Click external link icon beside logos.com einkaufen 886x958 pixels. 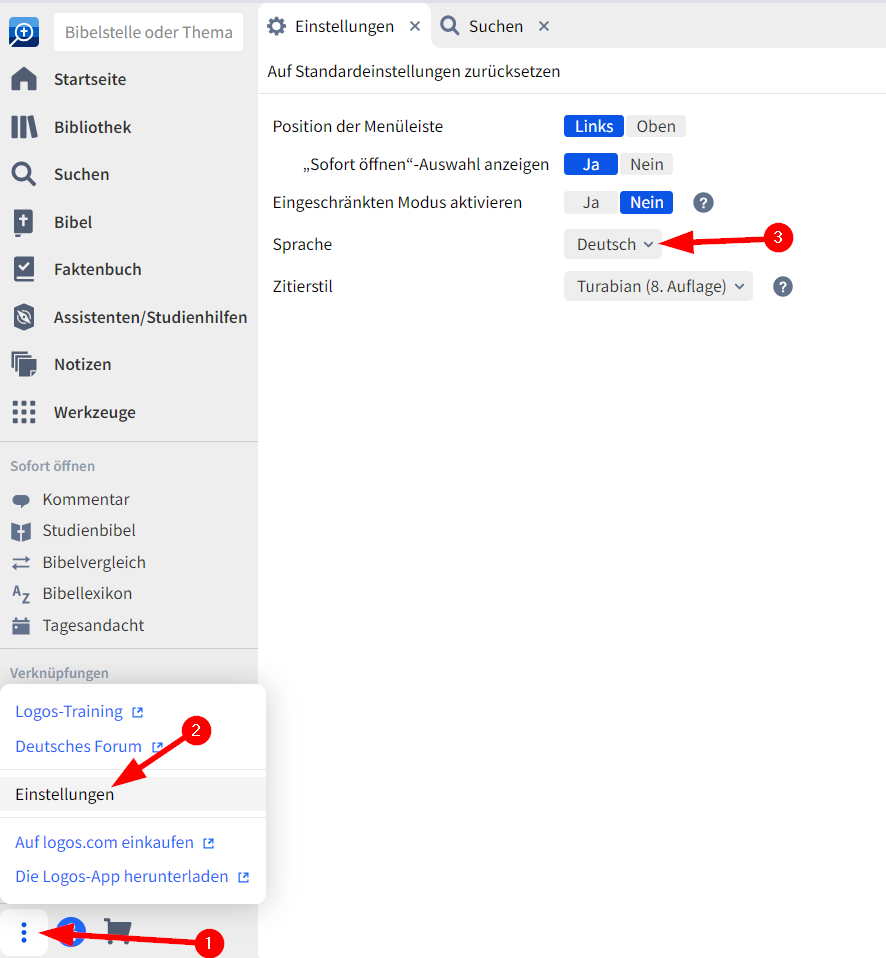point(208,843)
